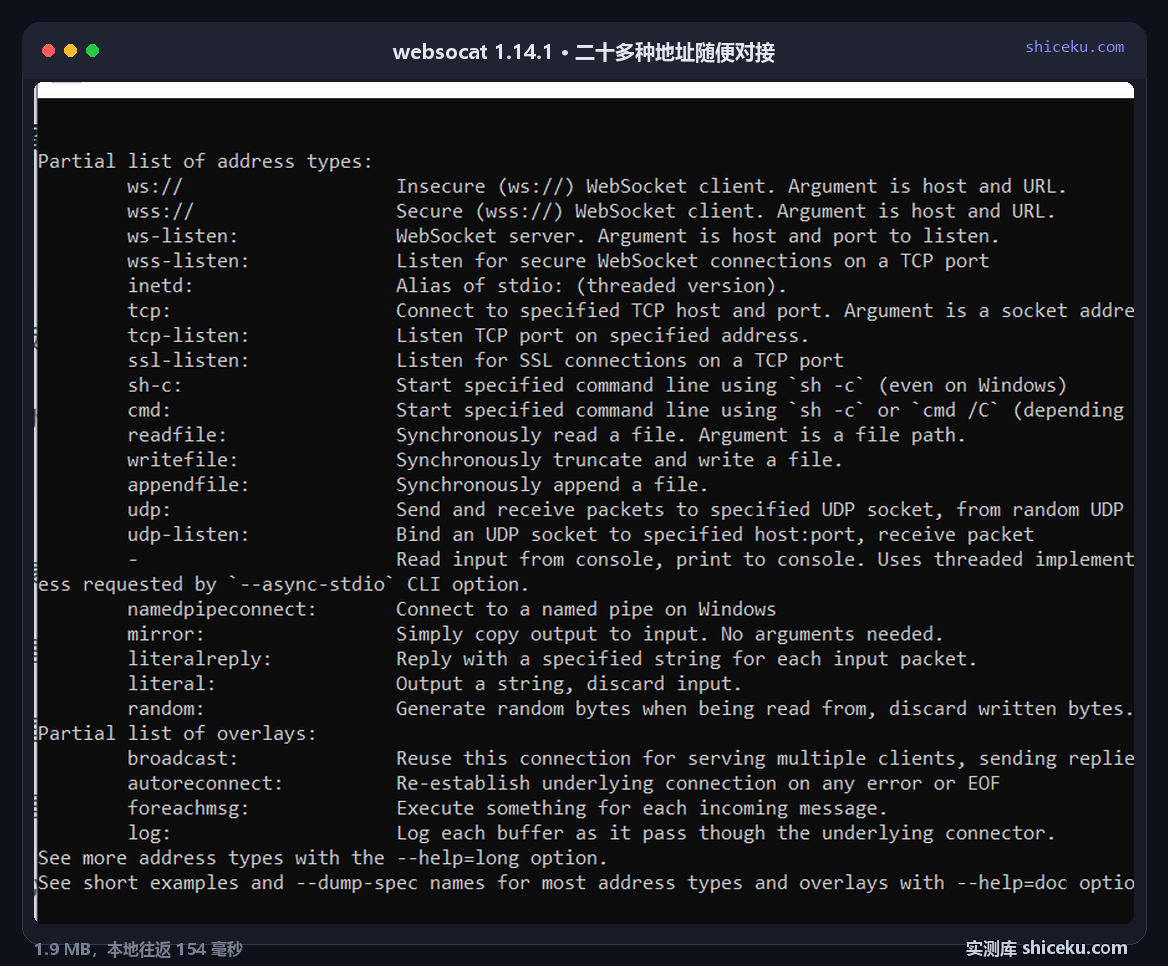Click the 'broadcast:' overlay
This screenshot has width=1168, height=966.
(182, 759)
